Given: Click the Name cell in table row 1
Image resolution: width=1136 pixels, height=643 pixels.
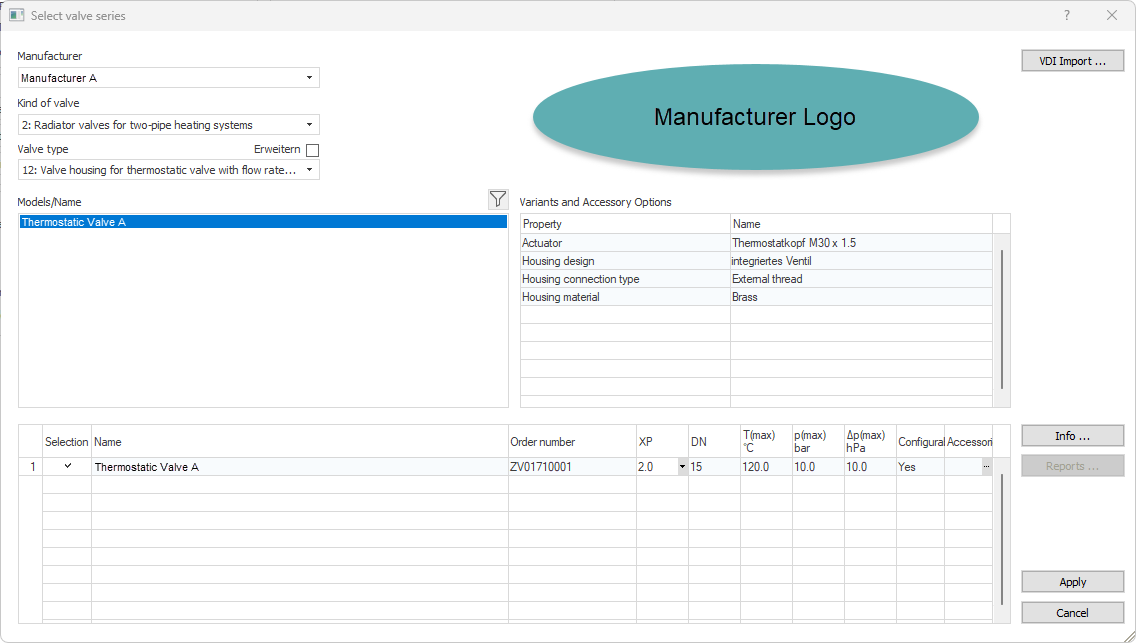Looking at the screenshot, I should click(300, 467).
